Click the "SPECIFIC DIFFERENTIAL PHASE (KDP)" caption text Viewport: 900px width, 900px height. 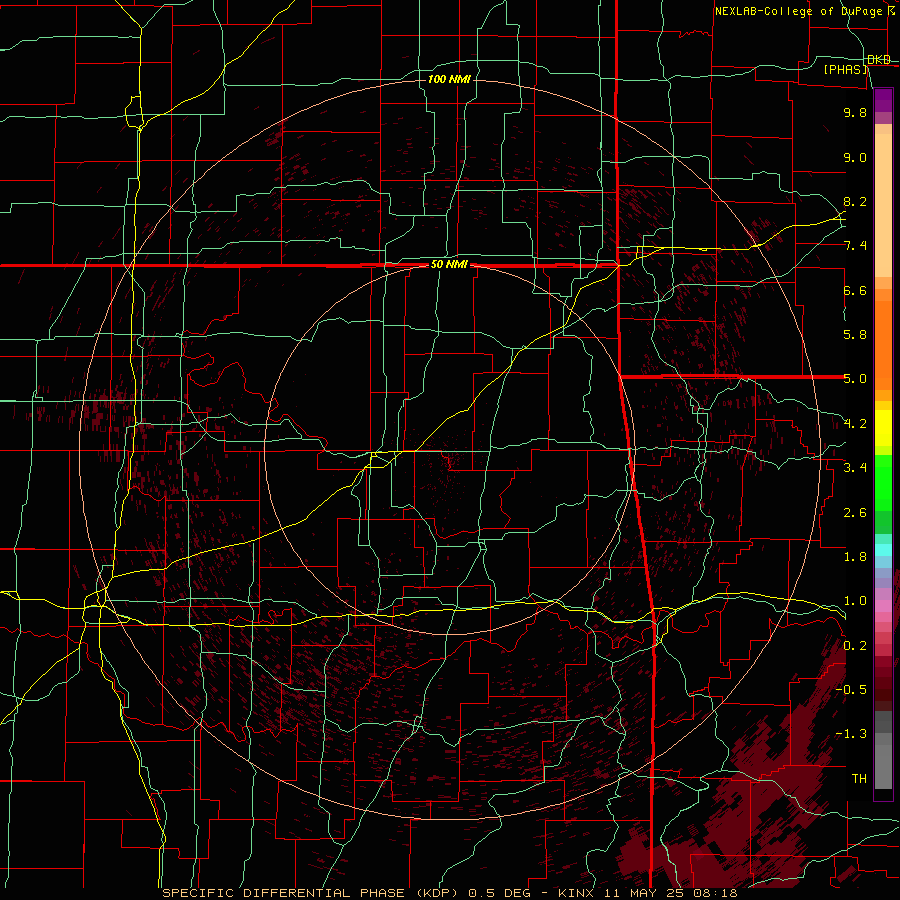(312, 893)
